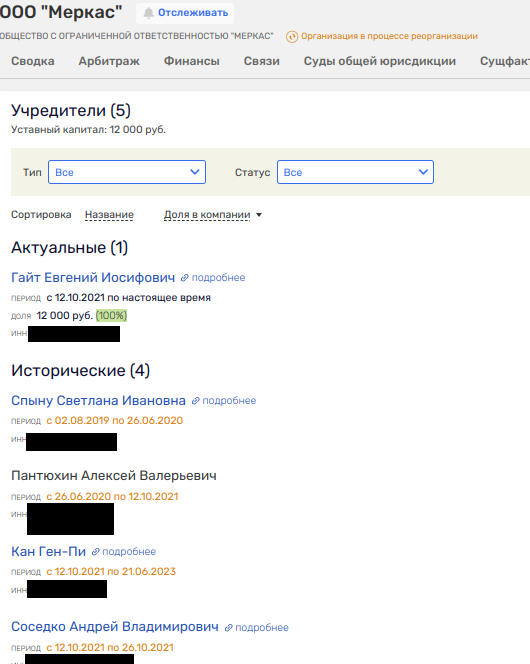This screenshot has width=530, height=664.
Task: Click the 100% share badge
Action: coord(111,315)
